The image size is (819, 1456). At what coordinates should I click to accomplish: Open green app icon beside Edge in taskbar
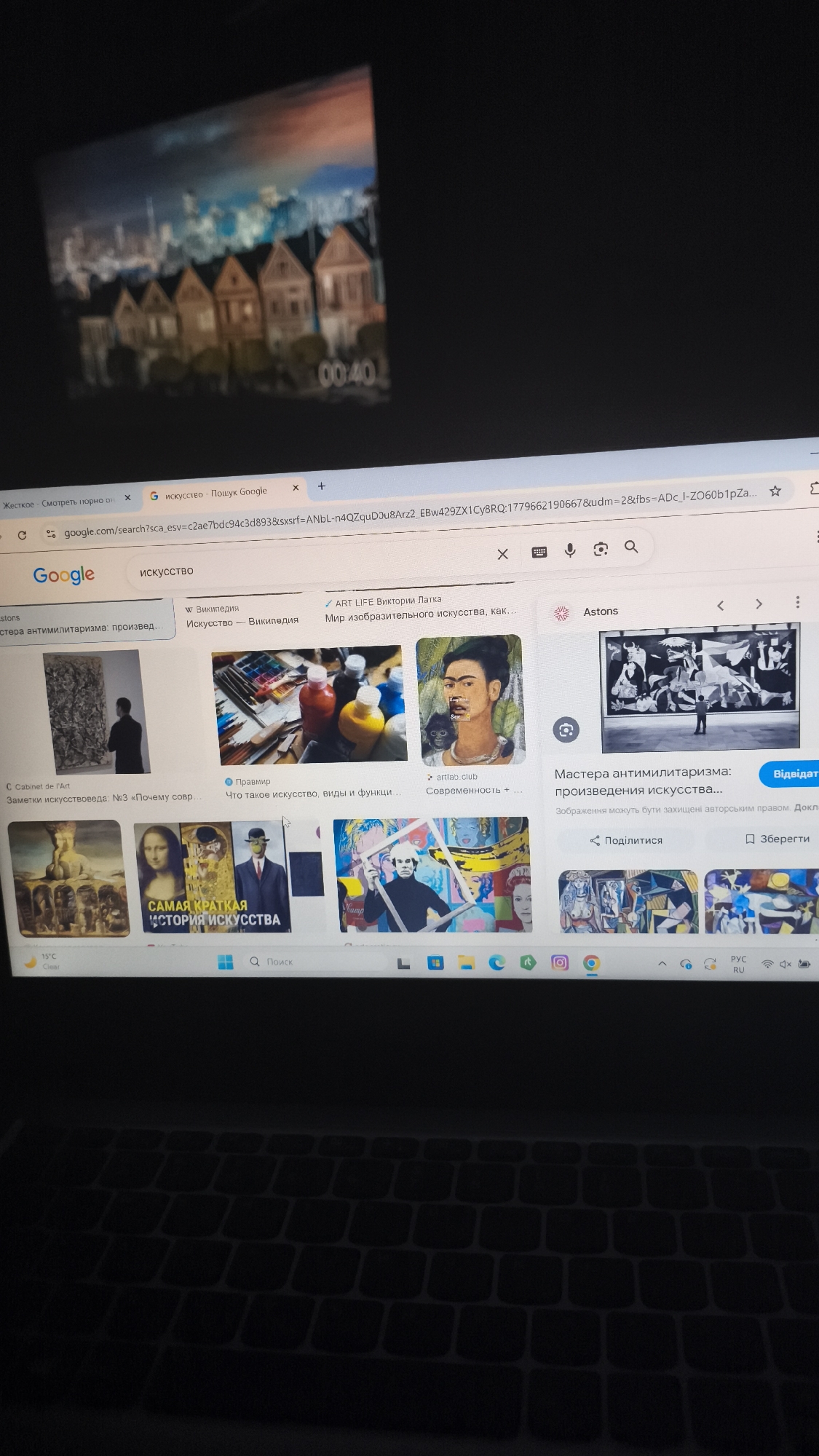(529, 962)
